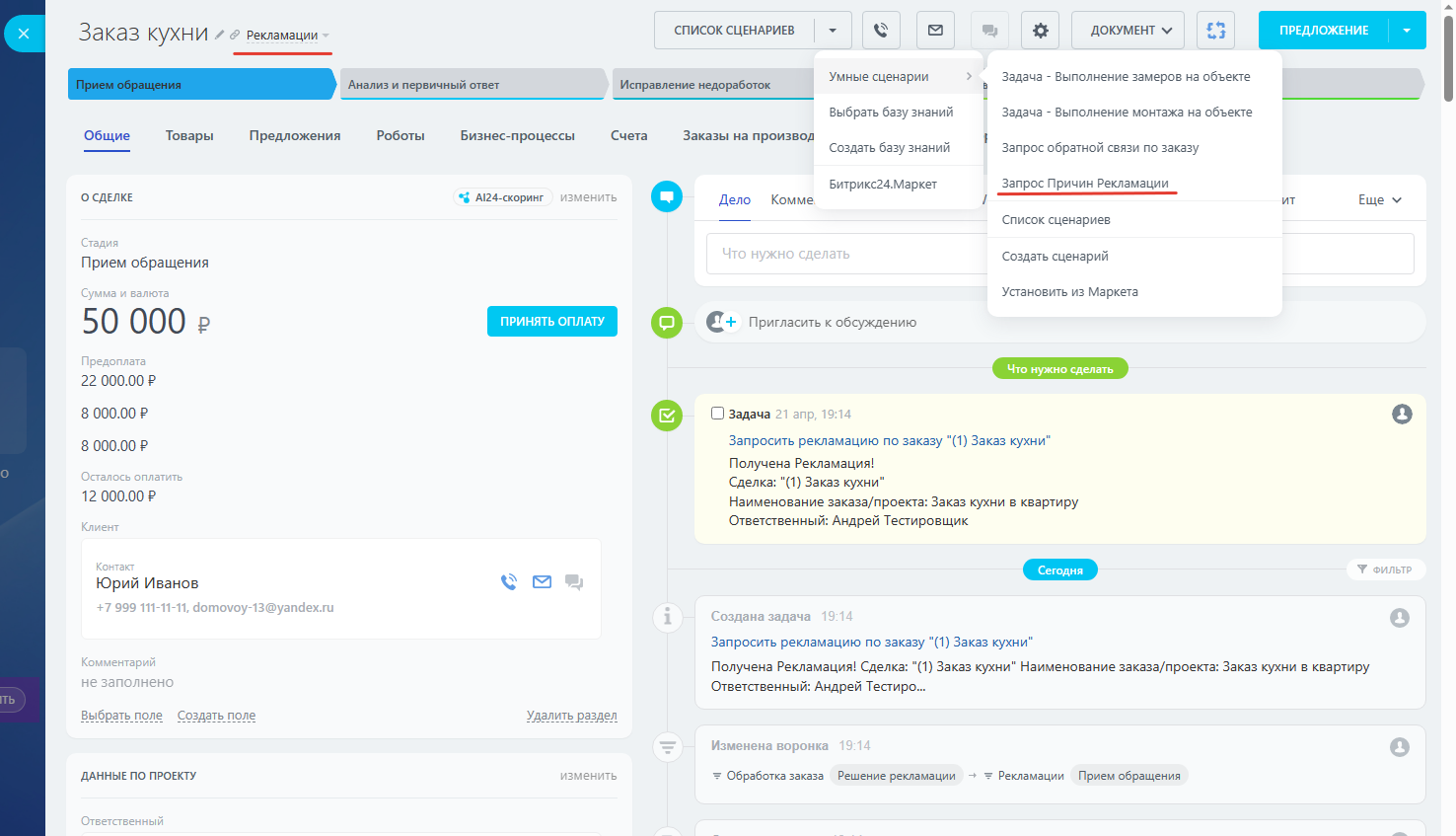Mark the Задача checkbox as complete
The height and width of the screenshot is (836, 1456).
click(x=718, y=414)
